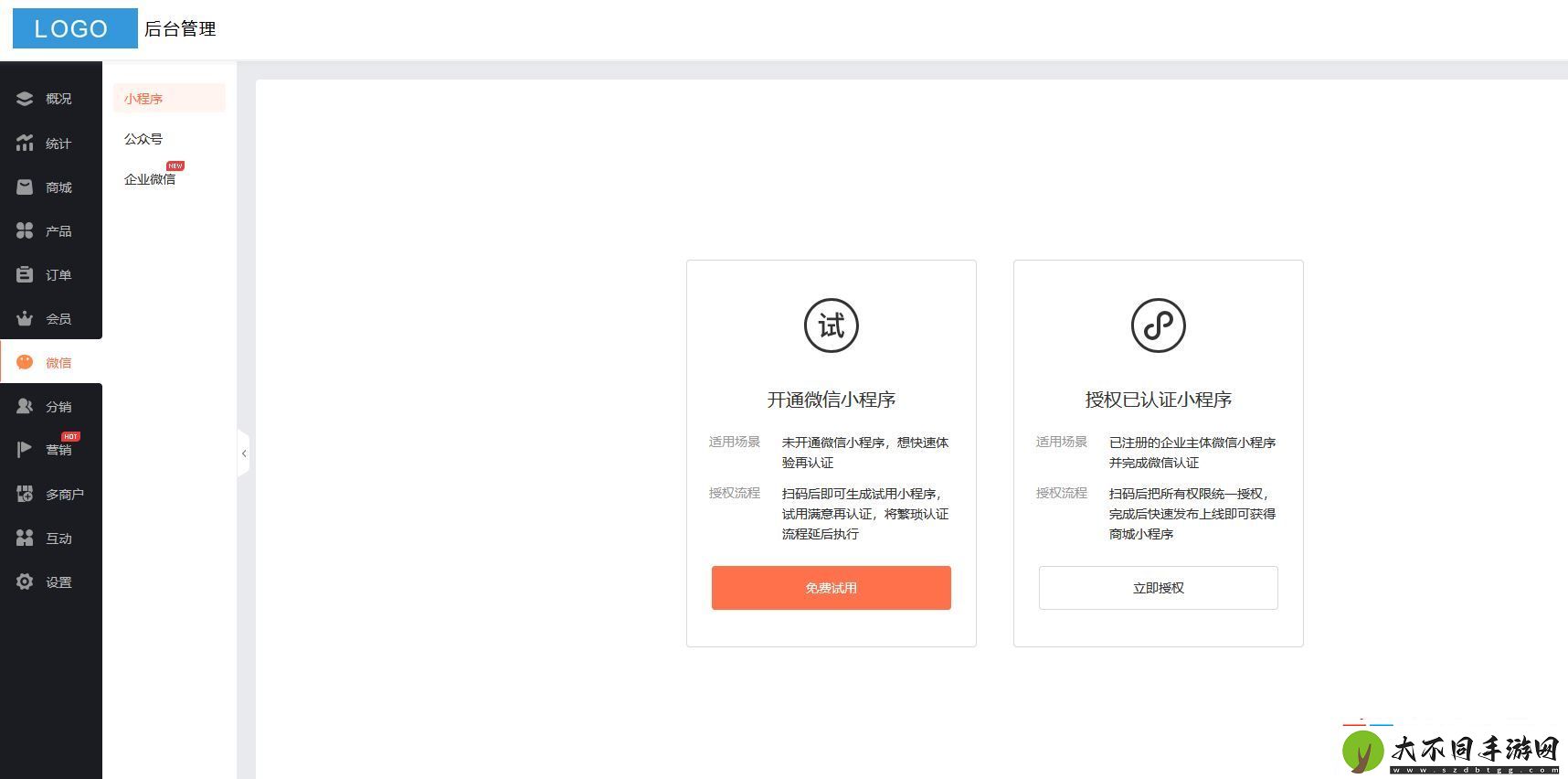Open the 营销 menu label
The image size is (1568, 779).
[x=58, y=450]
